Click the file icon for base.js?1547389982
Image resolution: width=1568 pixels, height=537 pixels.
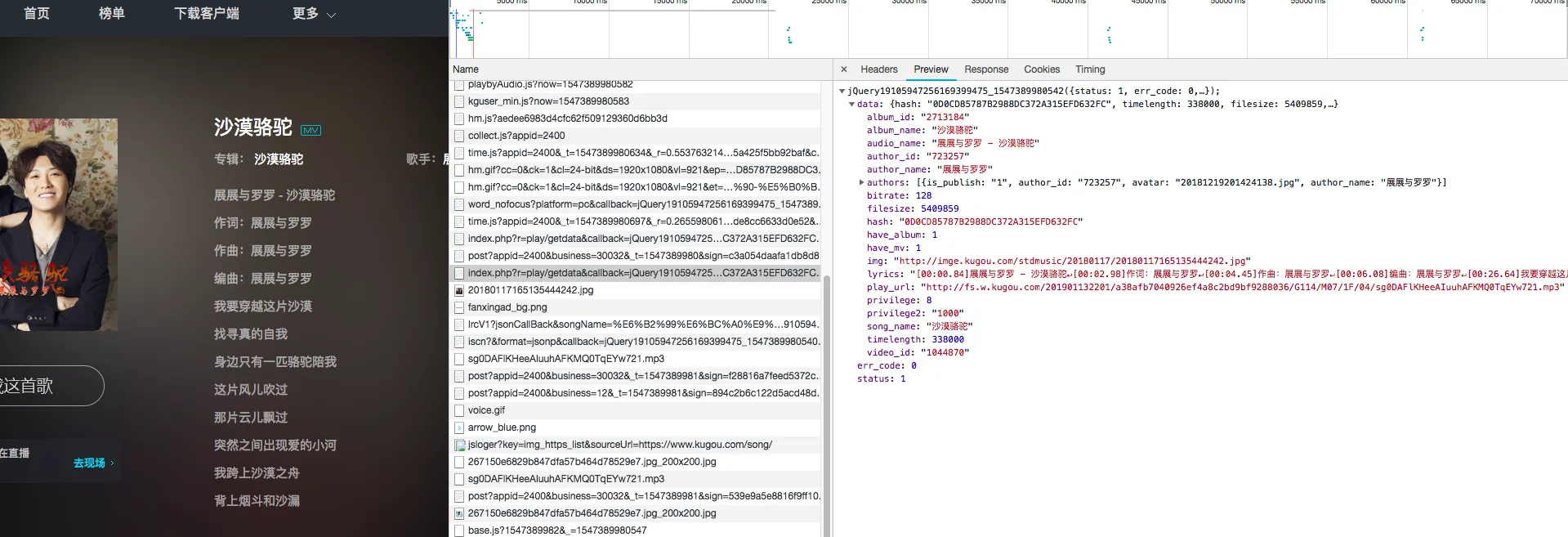pyautogui.click(x=459, y=530)
